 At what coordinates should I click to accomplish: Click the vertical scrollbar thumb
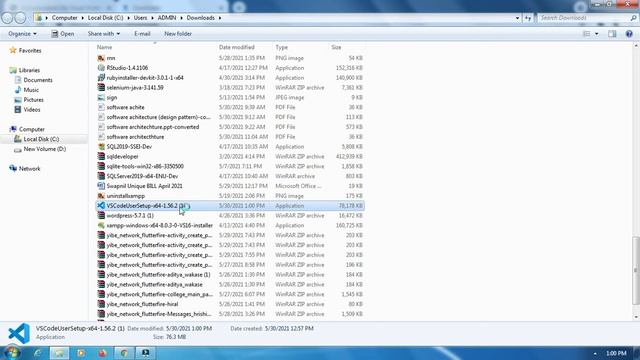click(x=636, y=270)
